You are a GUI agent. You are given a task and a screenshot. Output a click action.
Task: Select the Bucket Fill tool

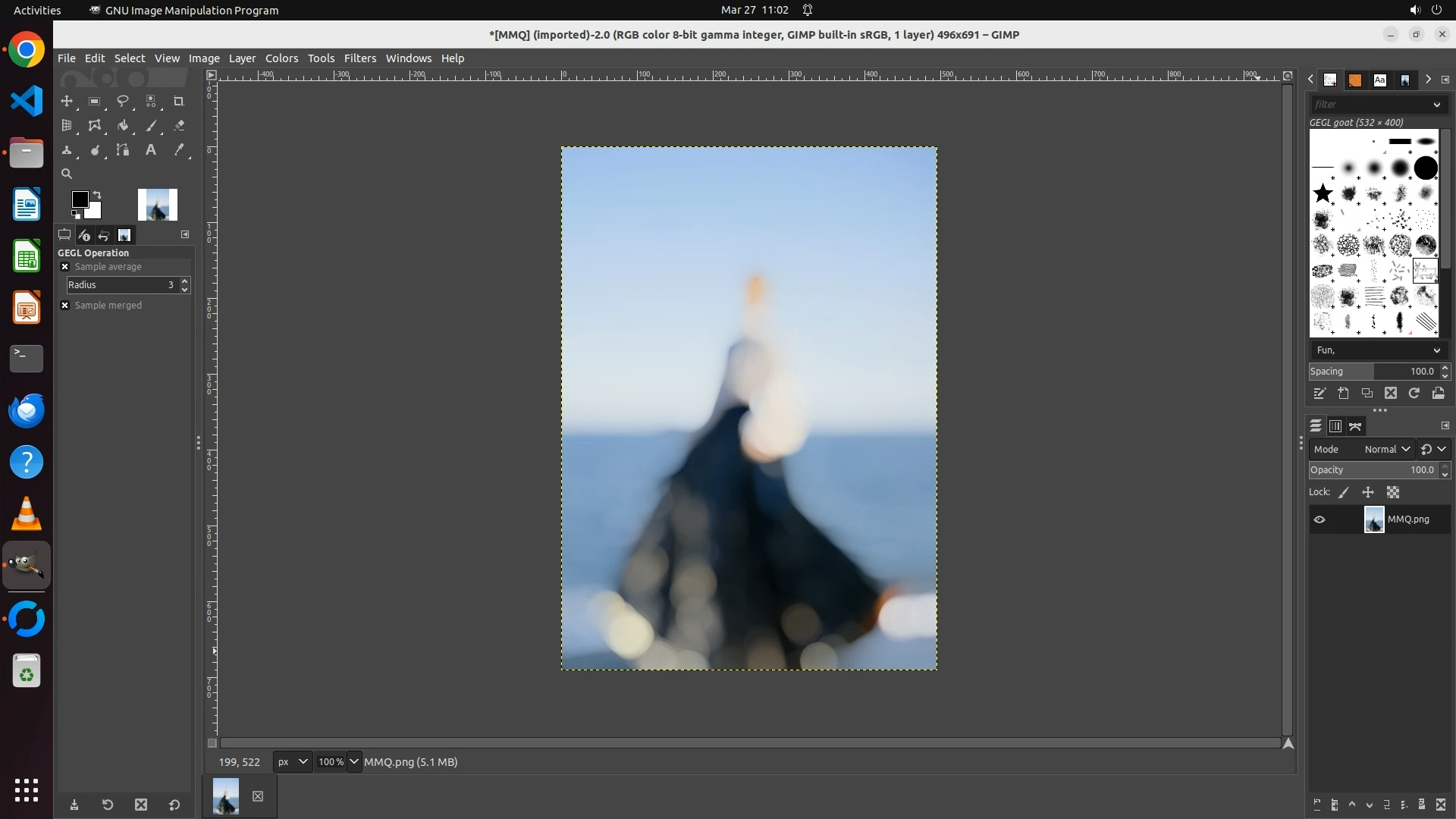click(x=122, y=126)
